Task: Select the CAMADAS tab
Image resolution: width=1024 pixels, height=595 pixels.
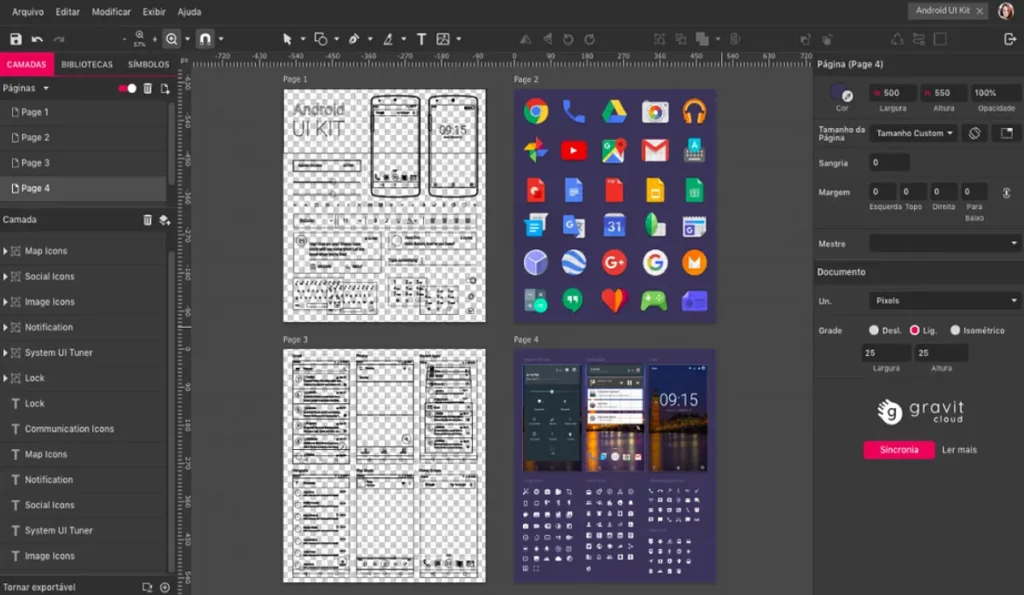Action: point(27,65)
